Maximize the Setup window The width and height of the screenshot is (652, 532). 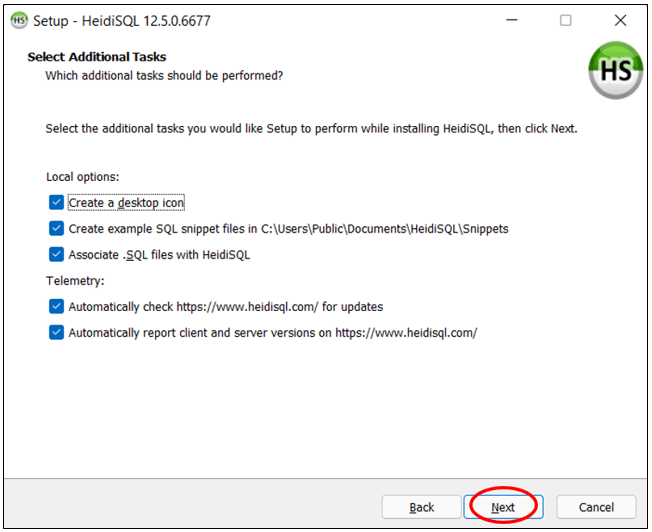click(x=566, y=20)
